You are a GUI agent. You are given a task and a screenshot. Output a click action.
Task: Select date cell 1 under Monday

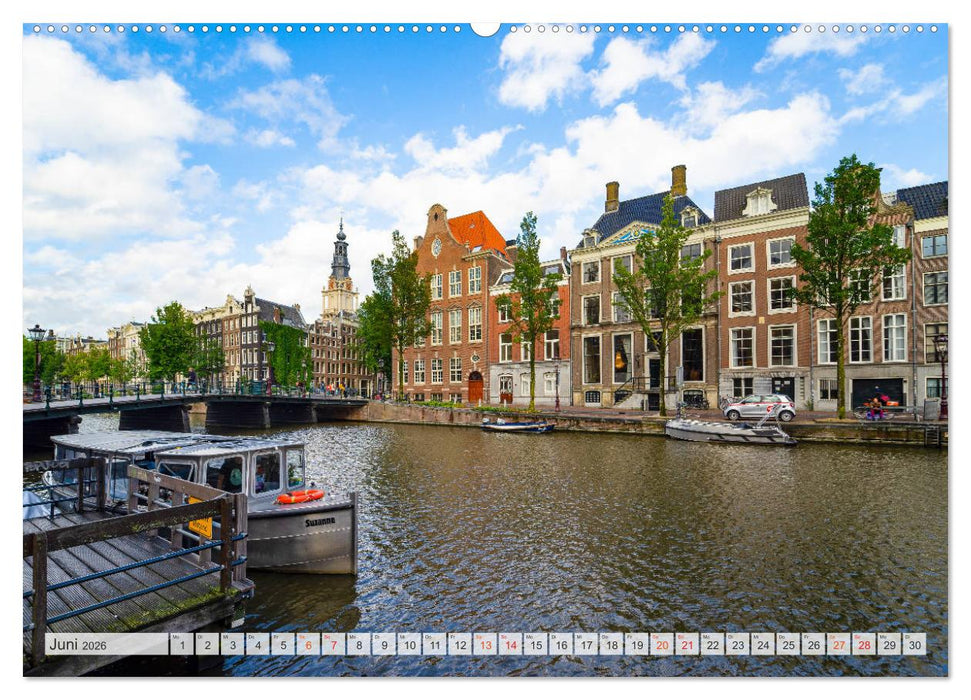click(181, 648)
